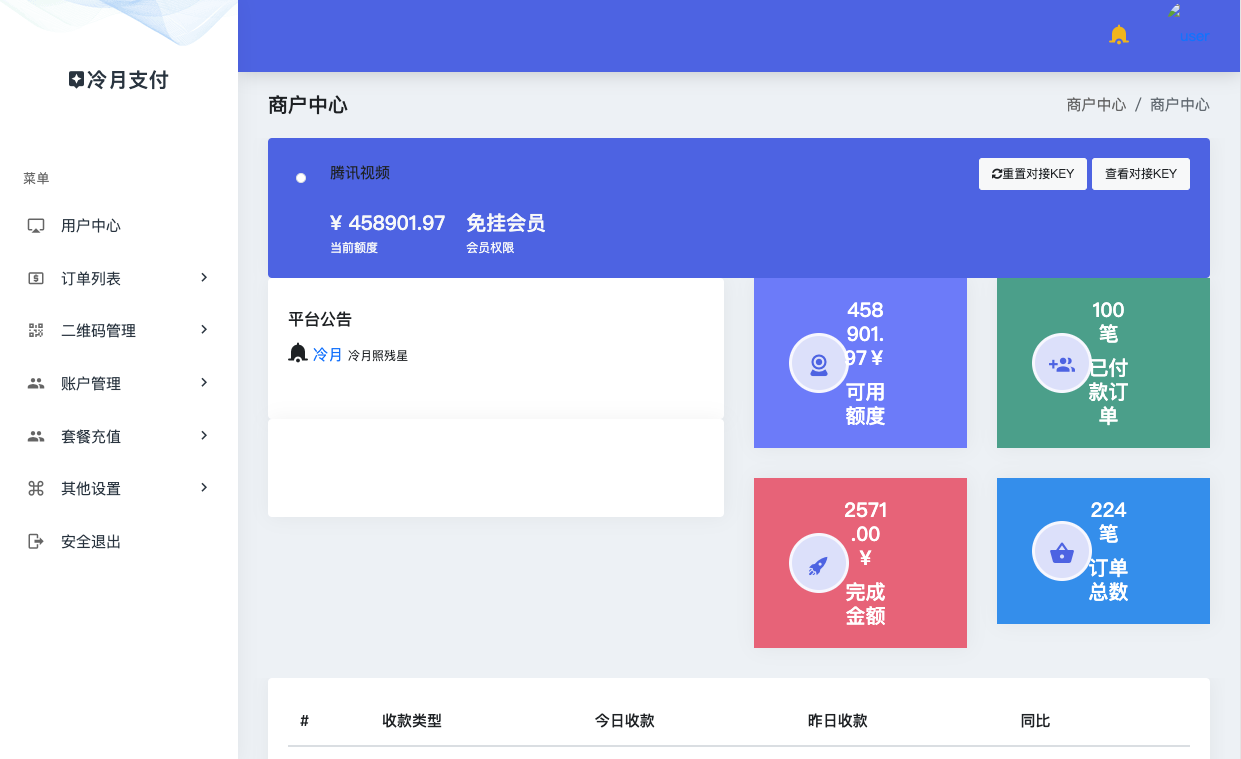The height and width of the screenshot is (759, 1241).
Task: Open the 套餐充值 menu item
Action: [91, 437]
